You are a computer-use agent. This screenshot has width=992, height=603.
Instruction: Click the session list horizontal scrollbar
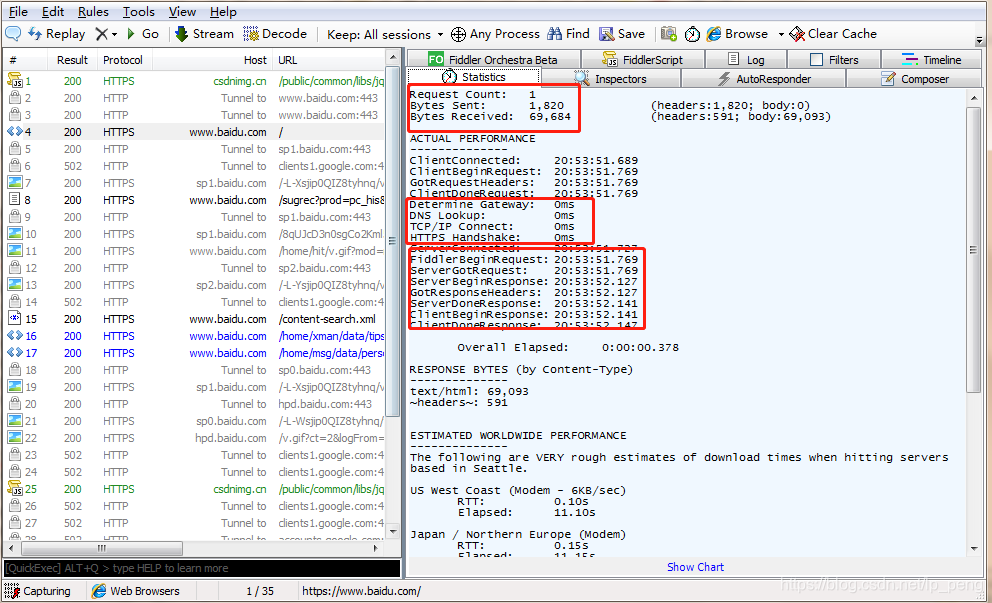[x=102, y=548]
